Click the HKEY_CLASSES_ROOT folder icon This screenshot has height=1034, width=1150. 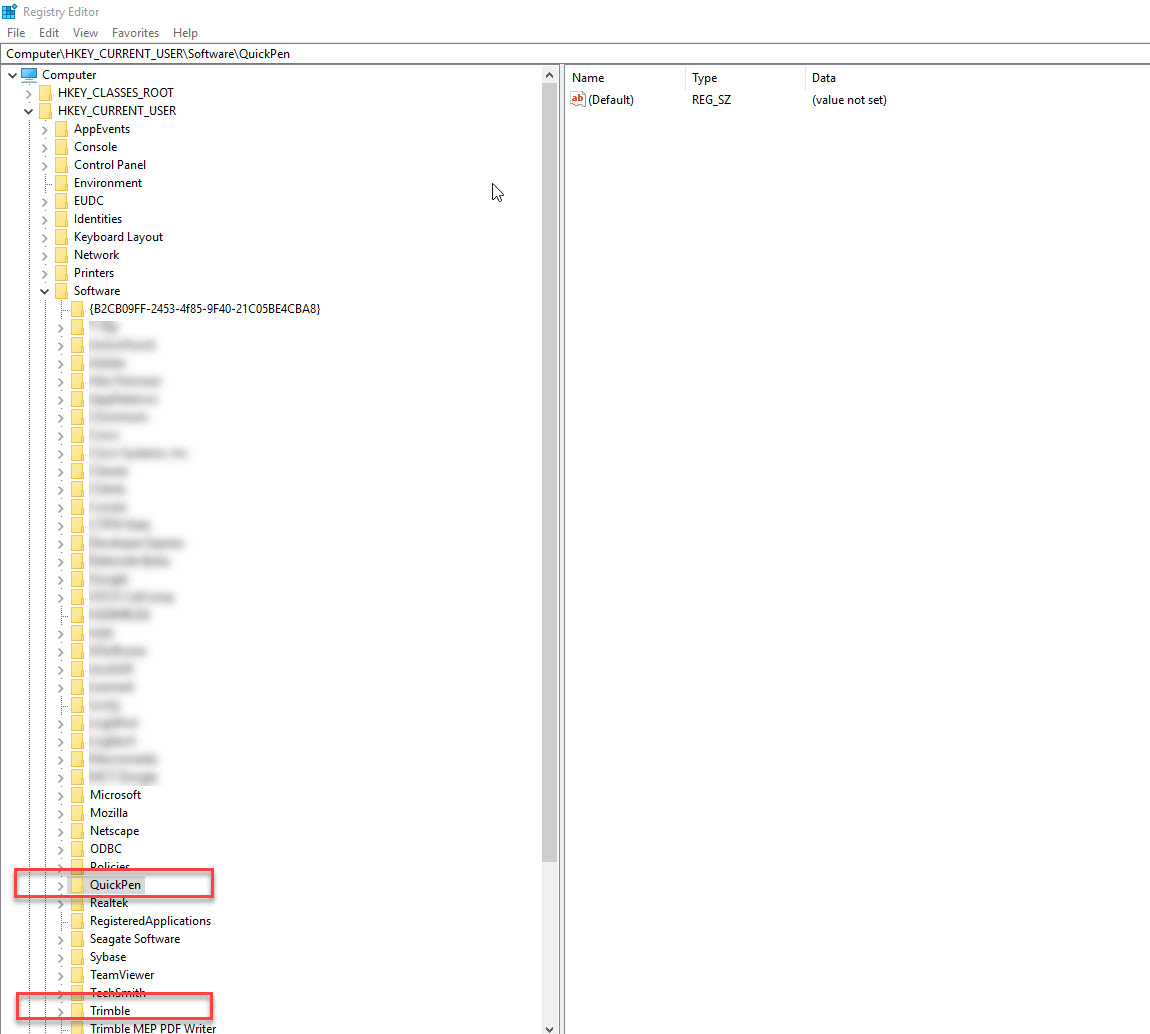[45, 93]
